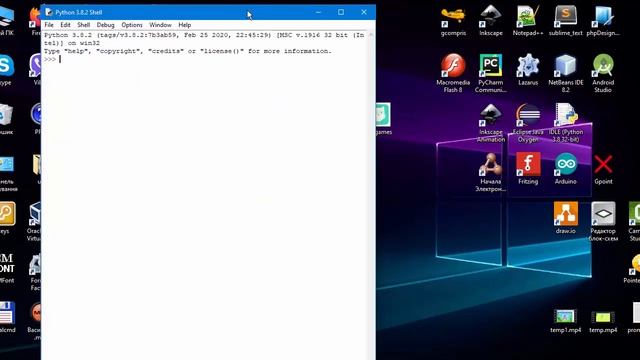Select the Oracle VirtualBox desktop icon
640x360 pixels.
tap(34, 222)
